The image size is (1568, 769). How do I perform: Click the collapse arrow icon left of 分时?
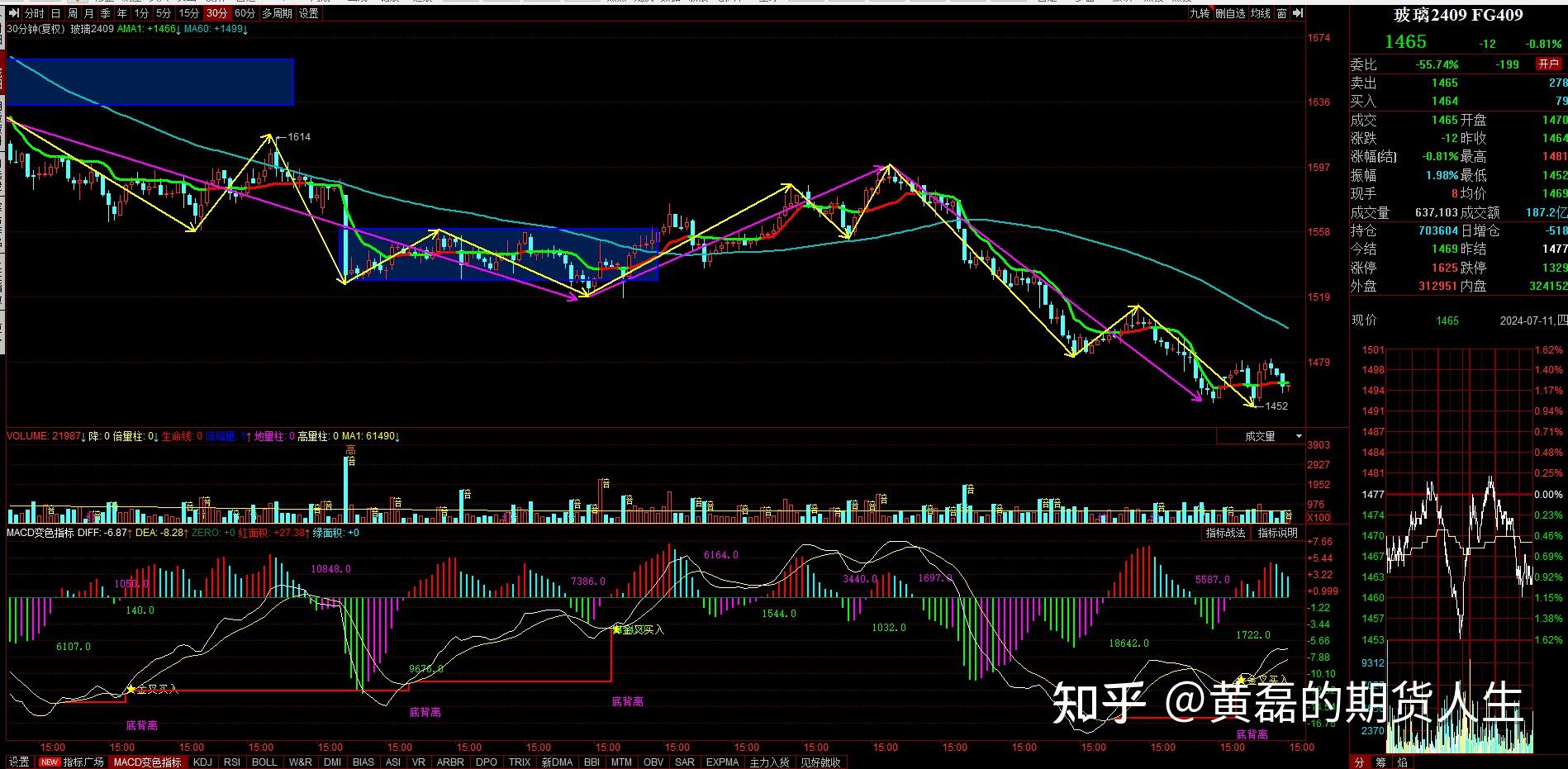pyautogui.click(x=14, y=14)
